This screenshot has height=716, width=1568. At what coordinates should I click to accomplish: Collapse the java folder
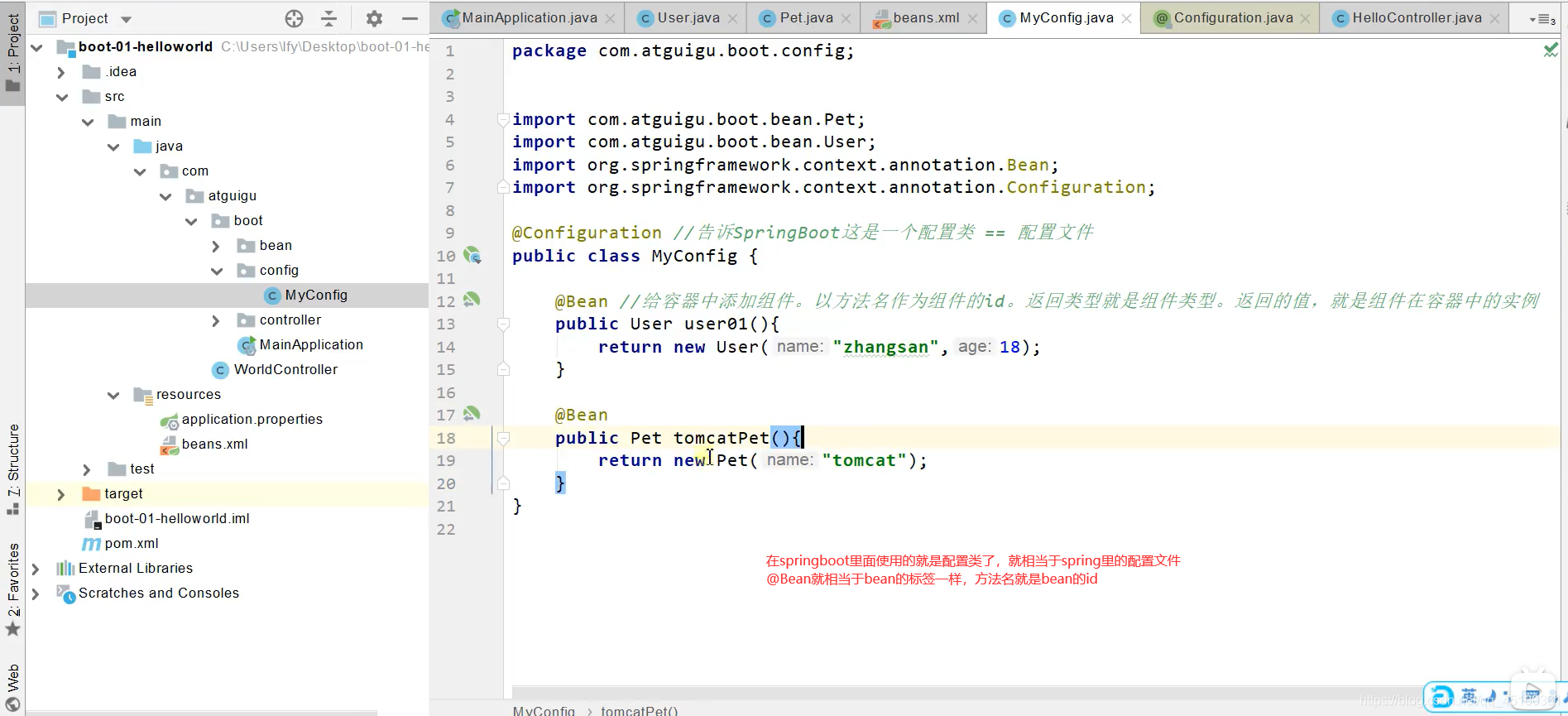tap(113, 147)
